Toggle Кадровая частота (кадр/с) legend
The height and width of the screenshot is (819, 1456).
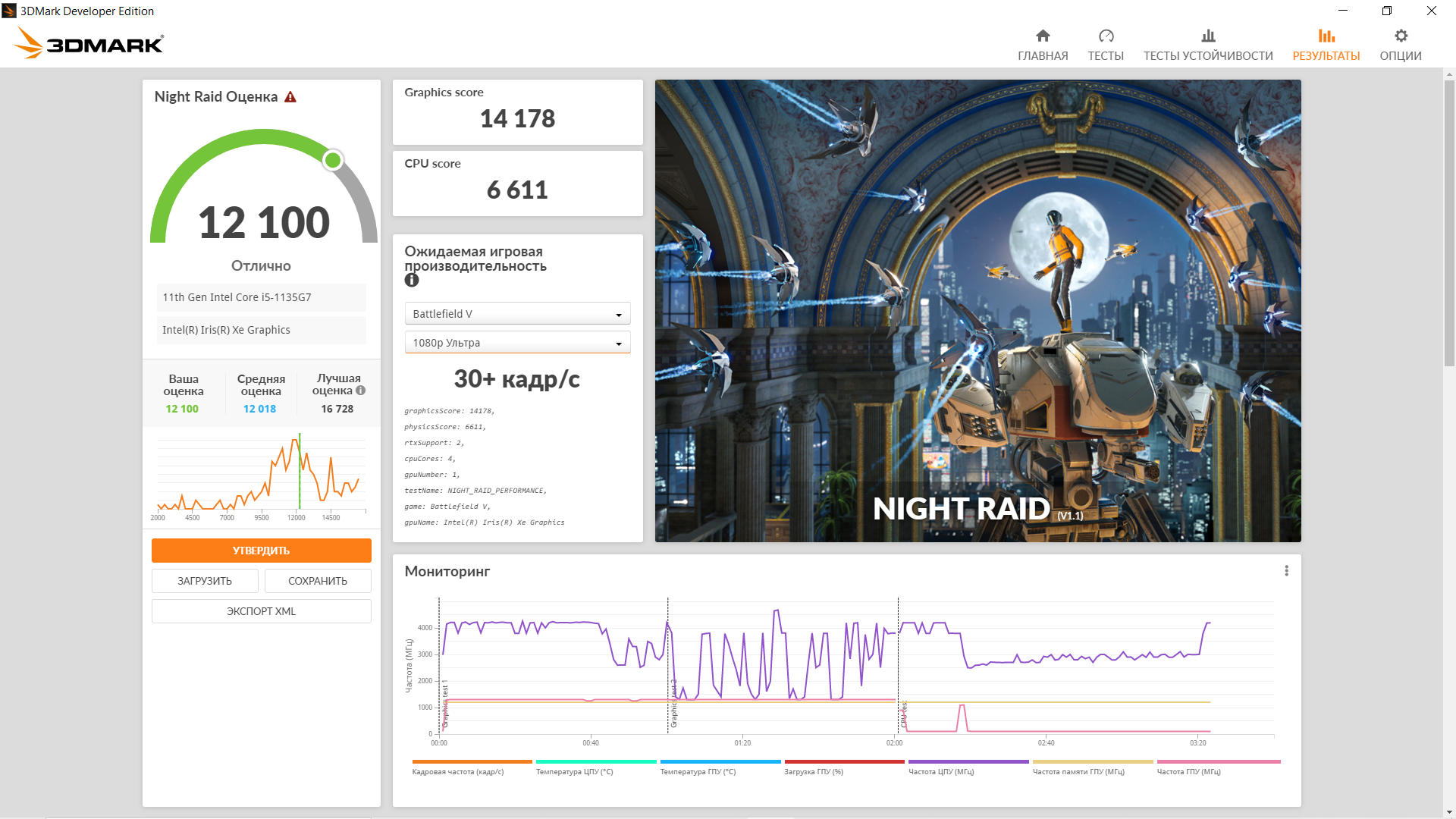472,767
